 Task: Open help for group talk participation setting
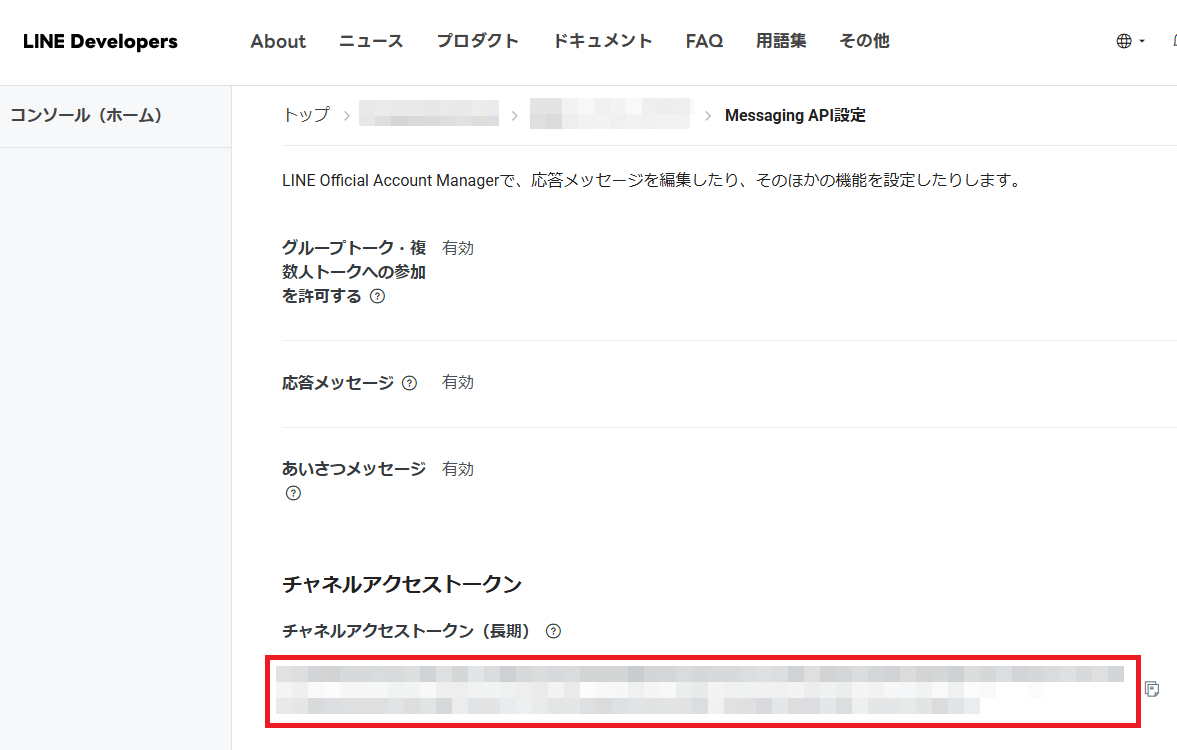pos(377,297)
